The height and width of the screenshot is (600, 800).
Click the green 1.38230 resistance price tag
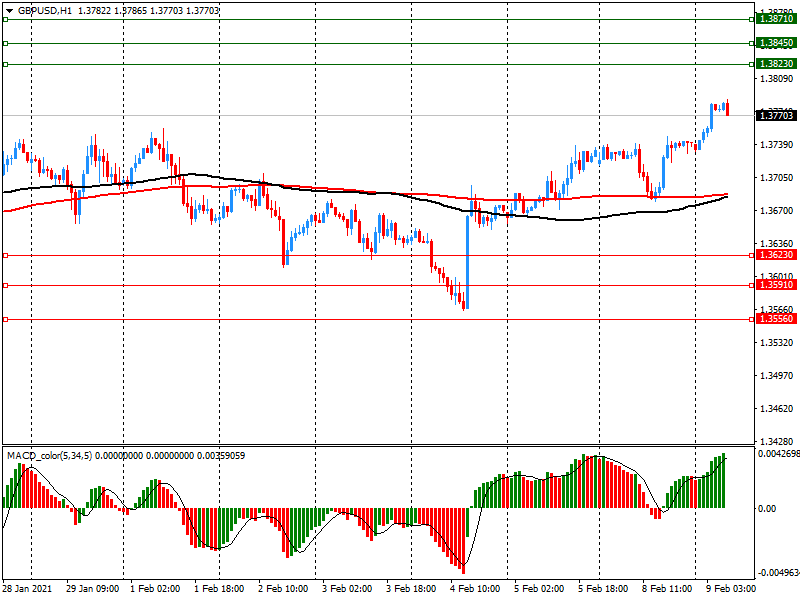point(776,63)
